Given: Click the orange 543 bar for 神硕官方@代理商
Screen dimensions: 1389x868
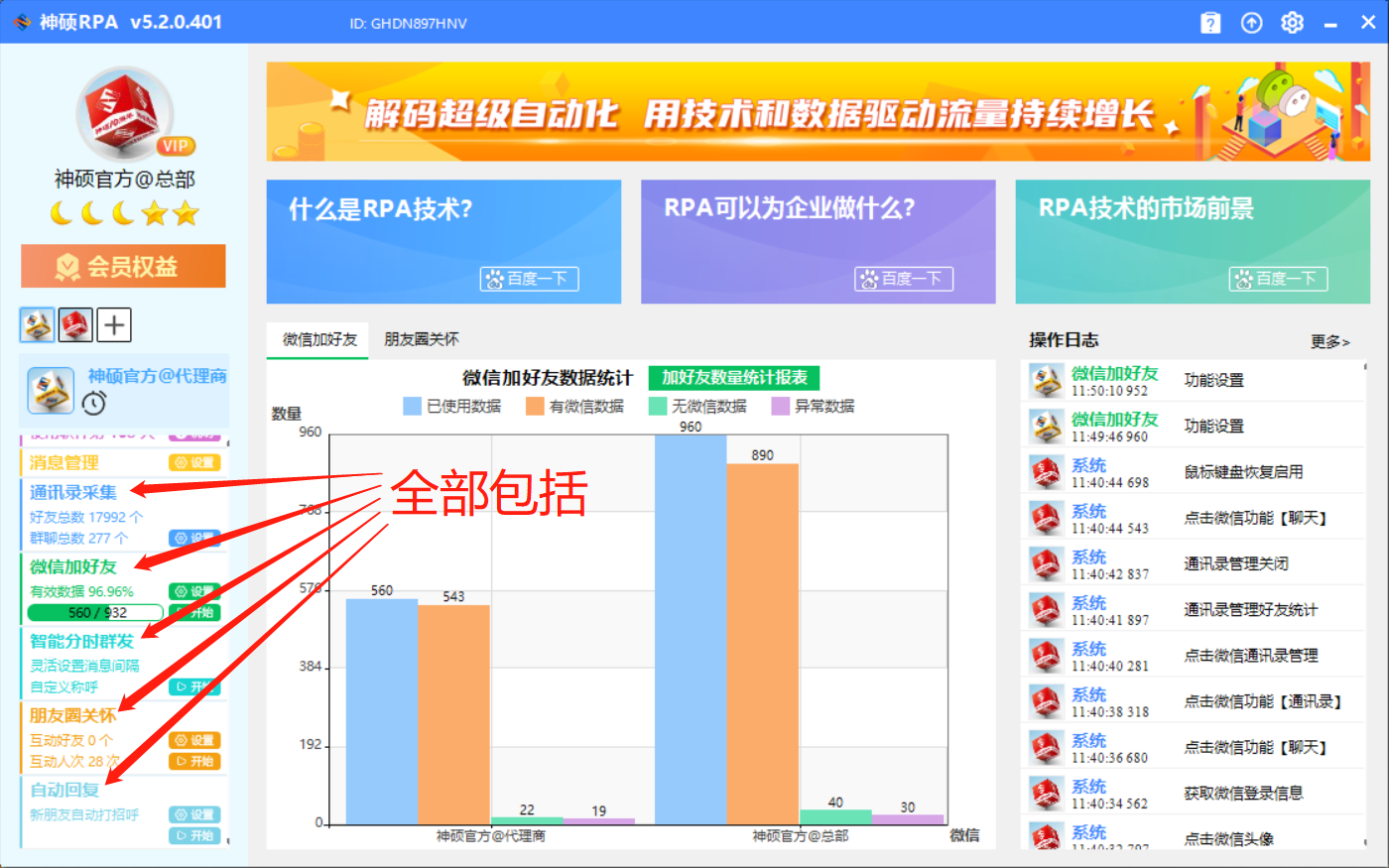Looking at the screenshot, I should click(x=453, y=714).
